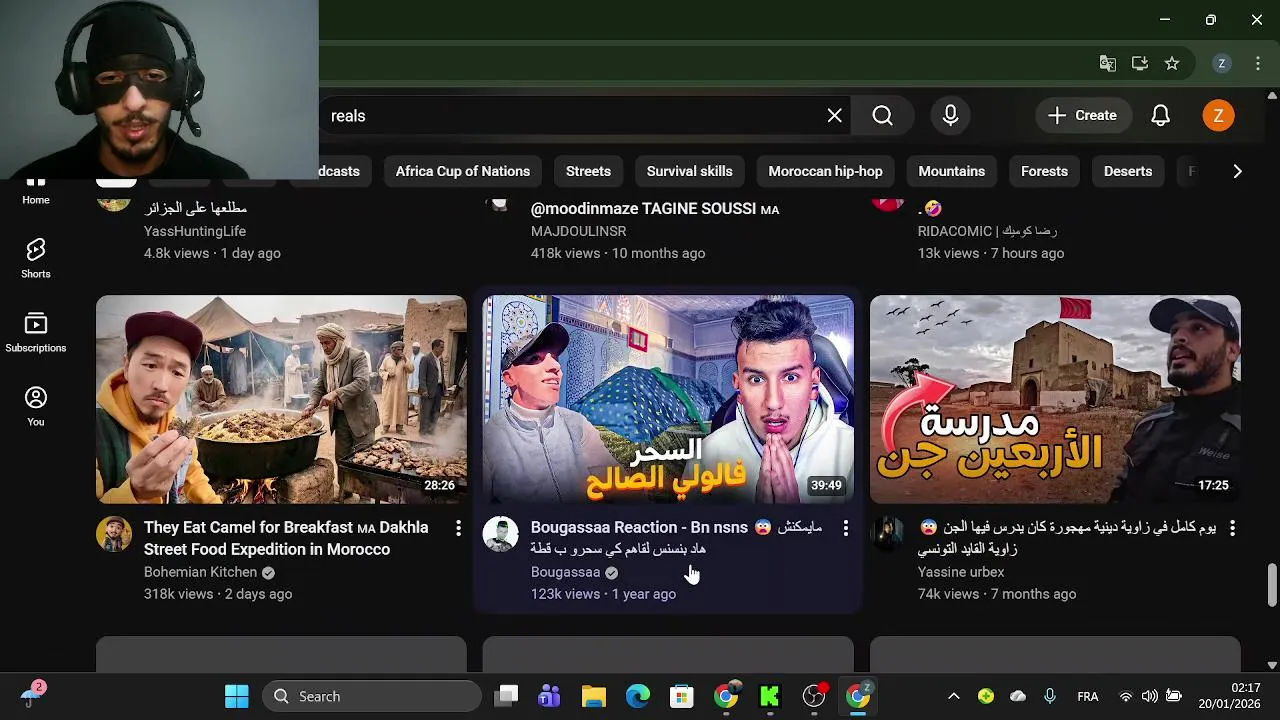Click the FRA language indicator

pyautogui.click(x=1088, y=696)
